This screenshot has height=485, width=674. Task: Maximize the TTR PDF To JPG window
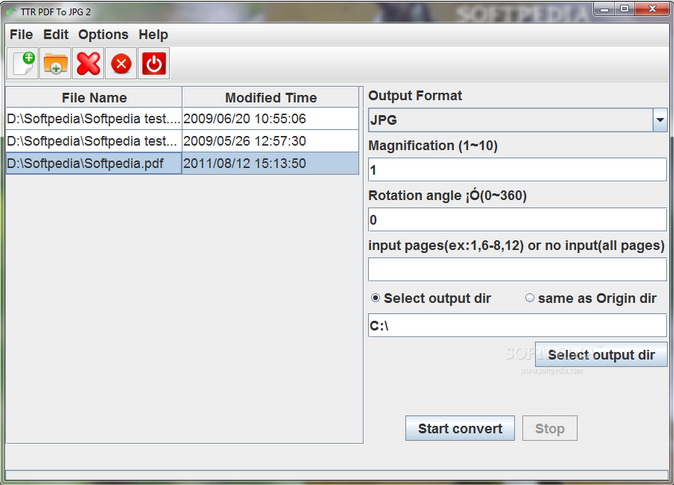(x=625, y=9)
